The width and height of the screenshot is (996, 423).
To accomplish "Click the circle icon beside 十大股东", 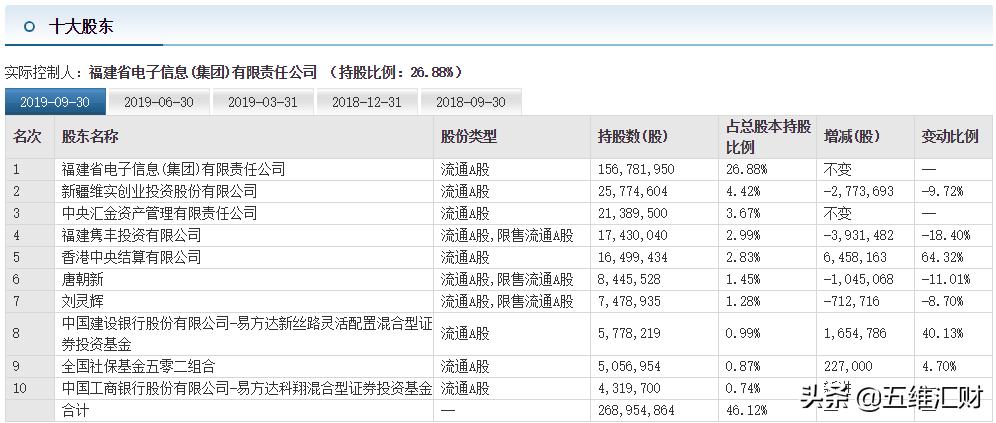I will click(x=29, y=27).
